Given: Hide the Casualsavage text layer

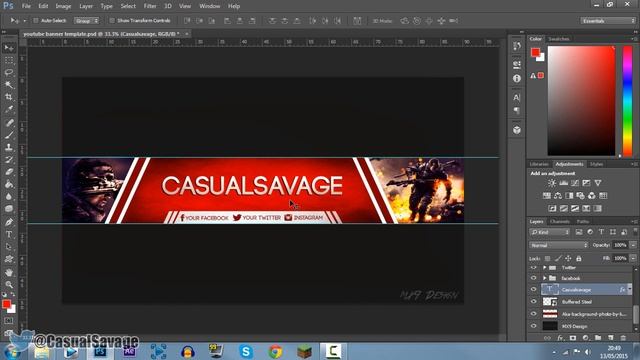Looking at the screenshot, I should 533,289.
